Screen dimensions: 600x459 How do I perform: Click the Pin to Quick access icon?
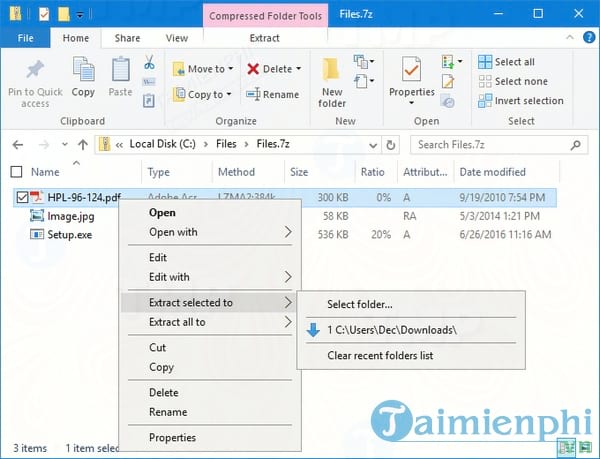pos(35,71)
